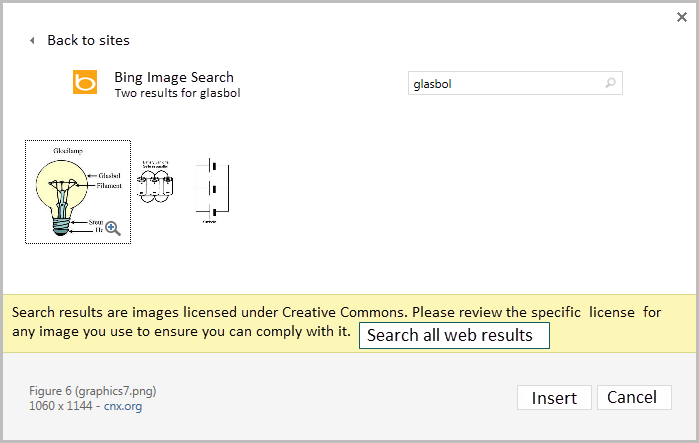Open the cnx.org source link
This screenshot has width=699, height=443.
point(140,406)
